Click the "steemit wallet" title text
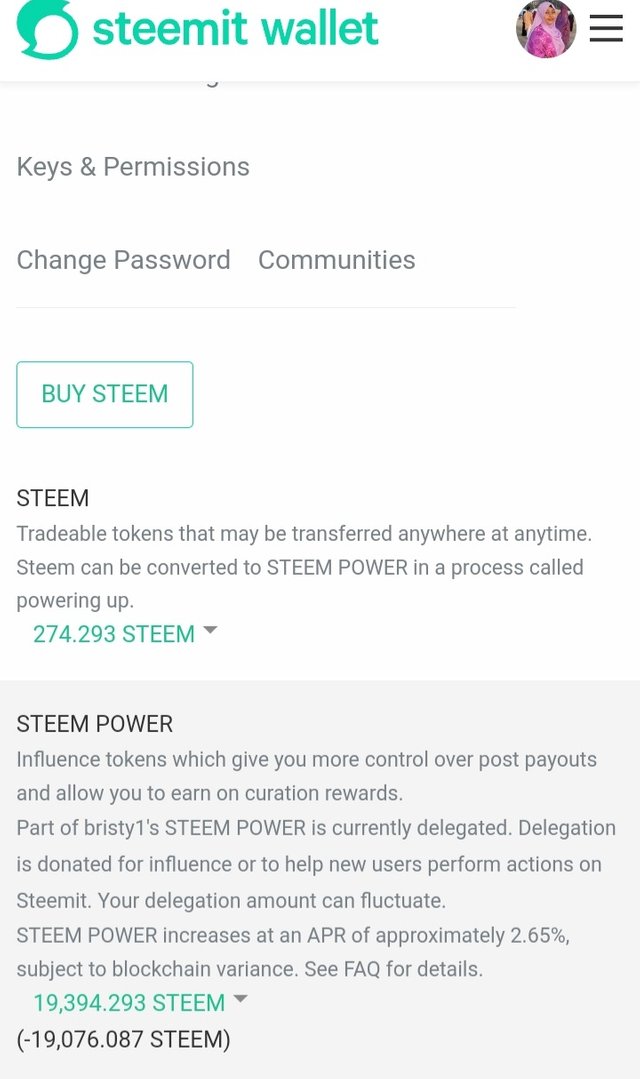 coord(235,30)
